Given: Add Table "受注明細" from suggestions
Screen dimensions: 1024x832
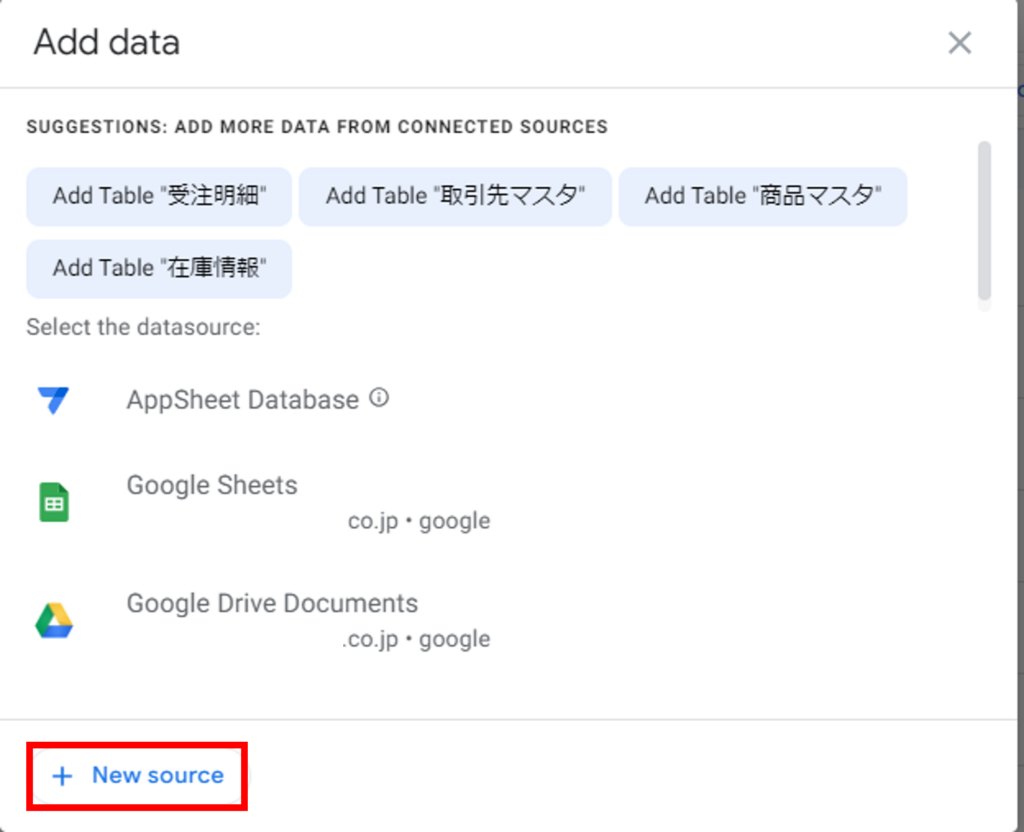Looking at the screenshot, I should pyautogui.click(x=158, y=196).
